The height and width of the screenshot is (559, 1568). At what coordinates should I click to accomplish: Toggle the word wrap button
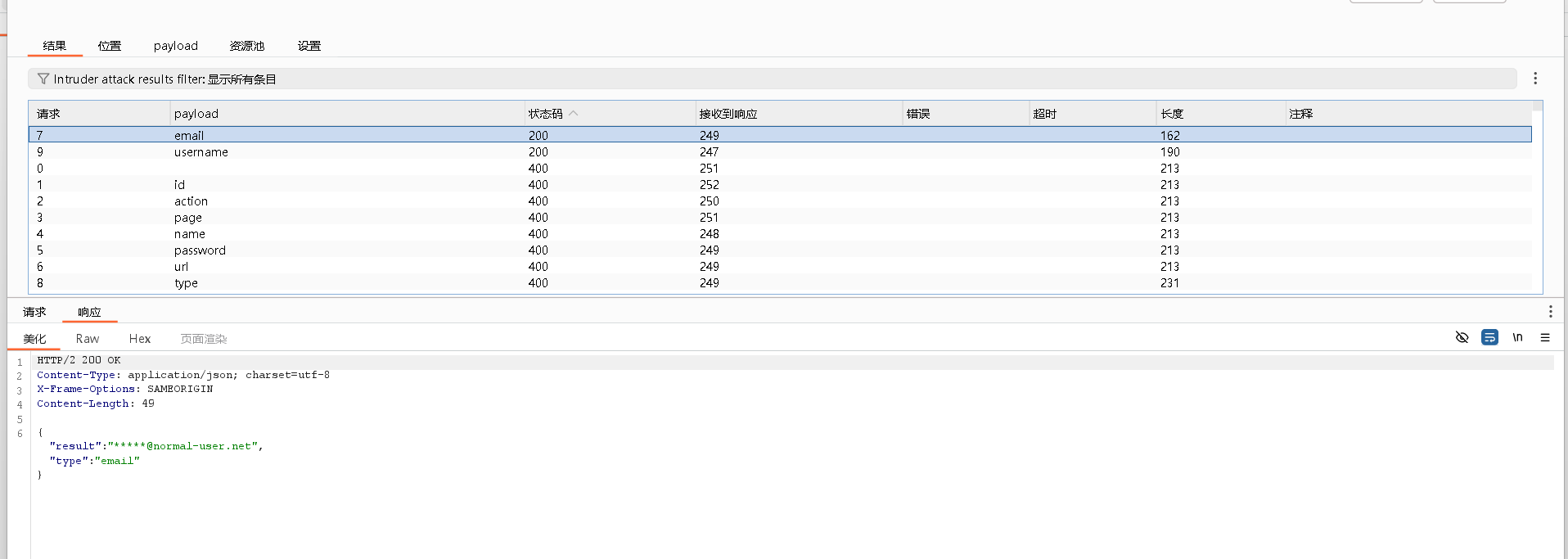(x=1489, y=337)
